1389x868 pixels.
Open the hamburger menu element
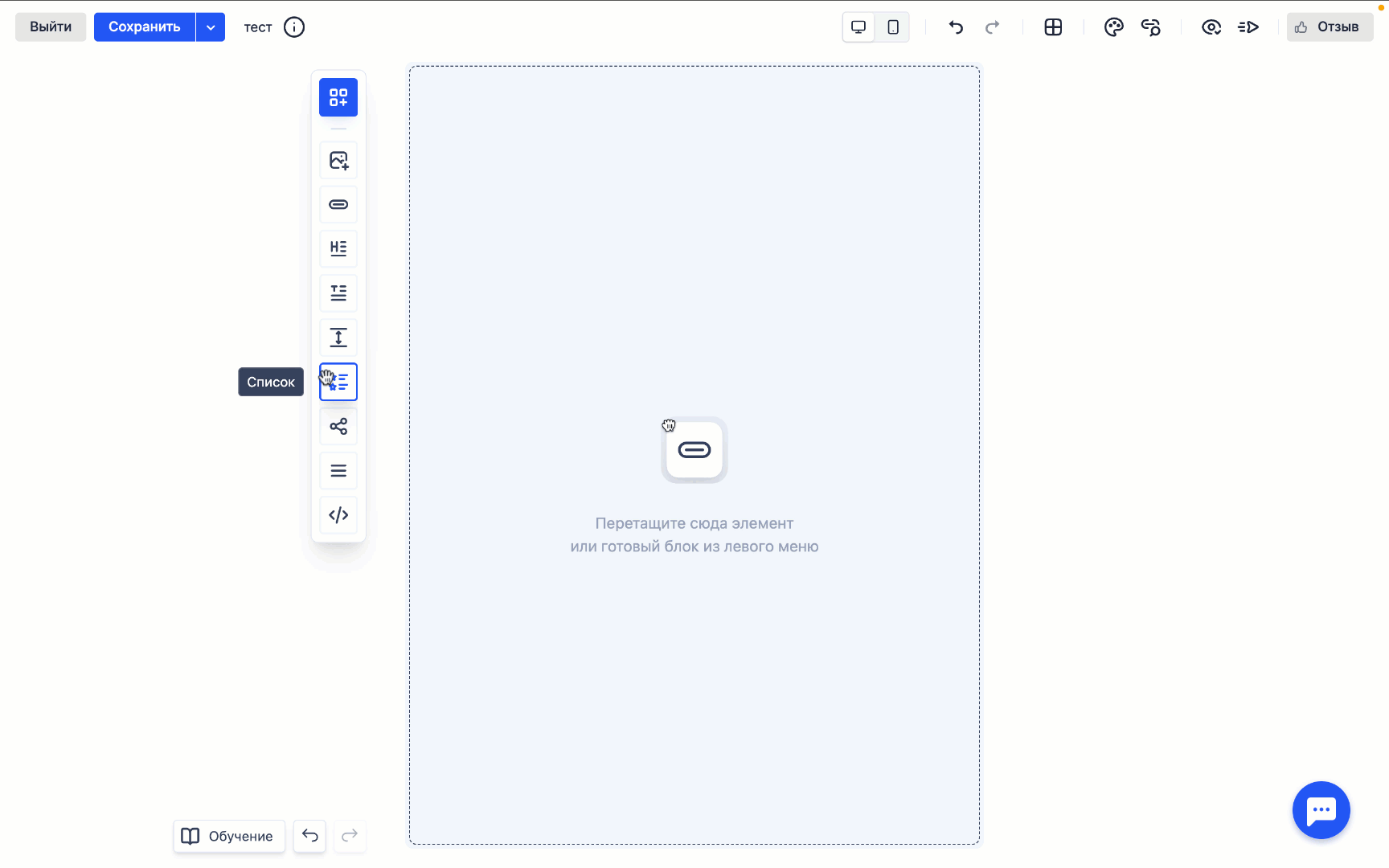pyautogui.click(x=338, y=470)
